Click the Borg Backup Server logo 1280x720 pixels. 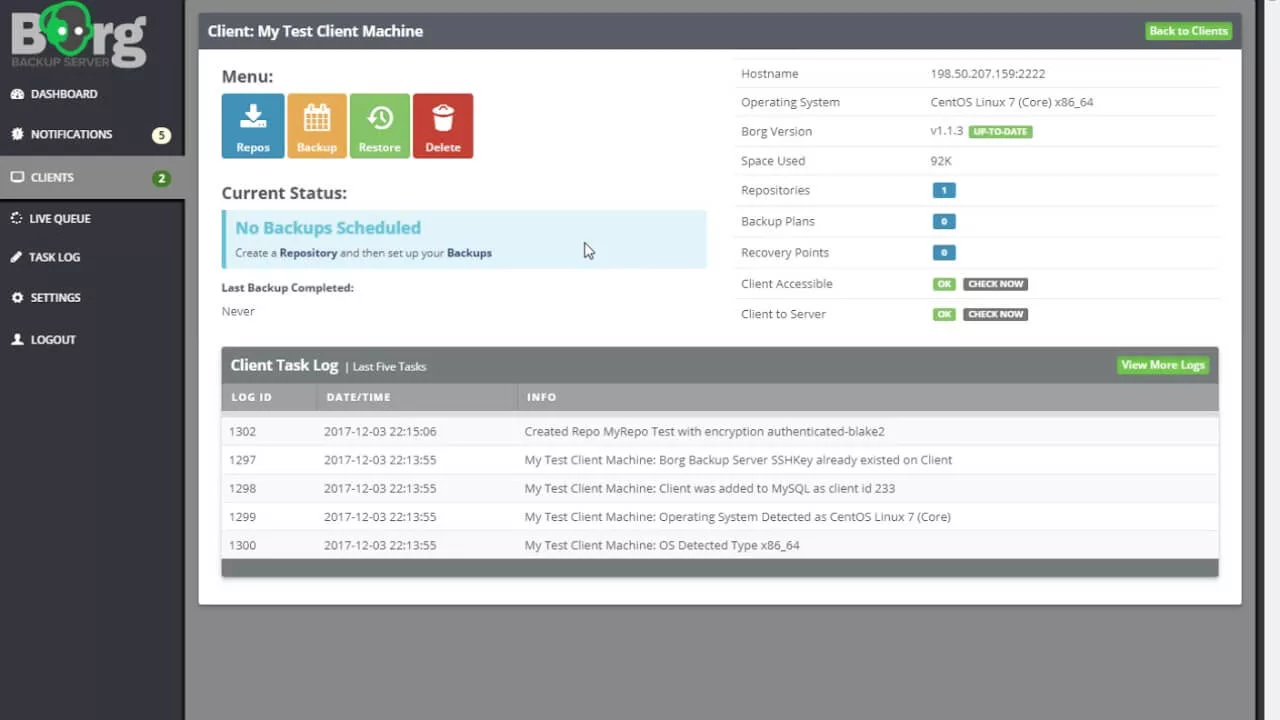click(79, 36)
